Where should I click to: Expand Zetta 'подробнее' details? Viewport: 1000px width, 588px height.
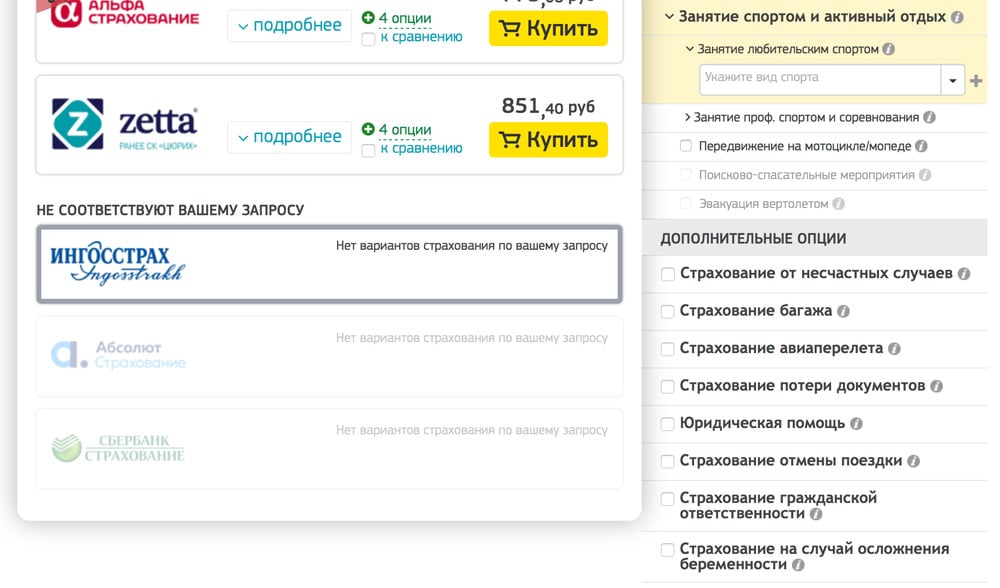[290, 137]
